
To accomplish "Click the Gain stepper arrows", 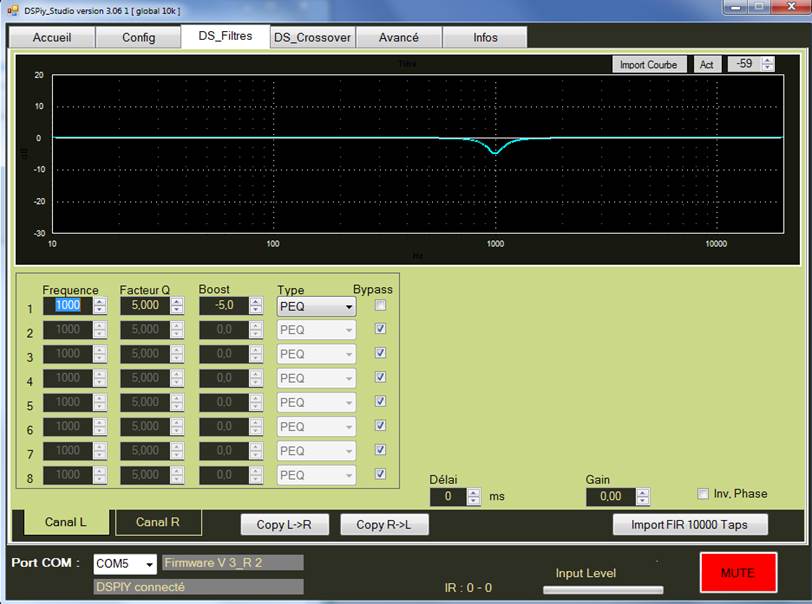I will click(643, 497).
